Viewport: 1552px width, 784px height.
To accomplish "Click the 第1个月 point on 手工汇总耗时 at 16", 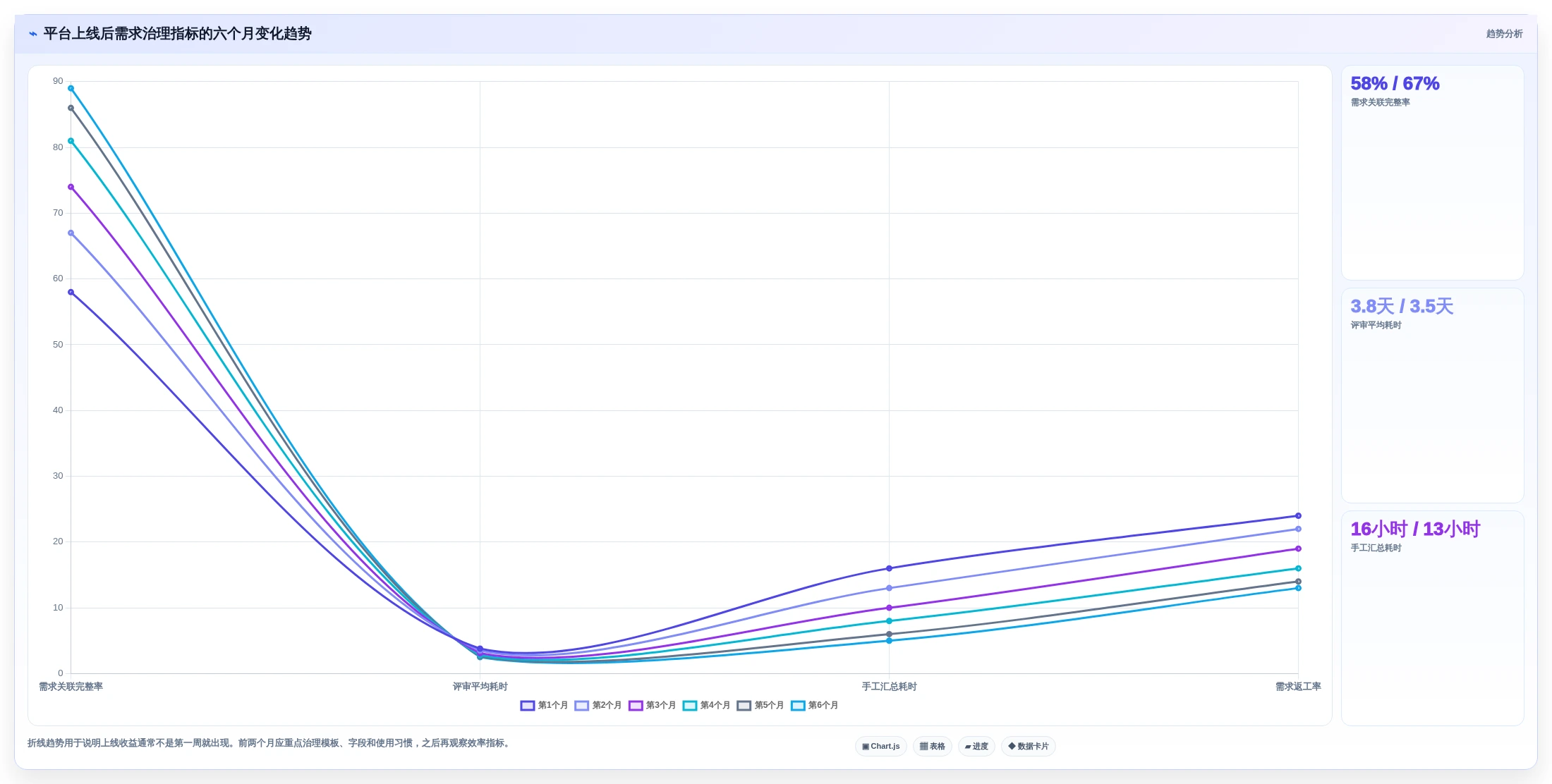I will coord(889,568).
